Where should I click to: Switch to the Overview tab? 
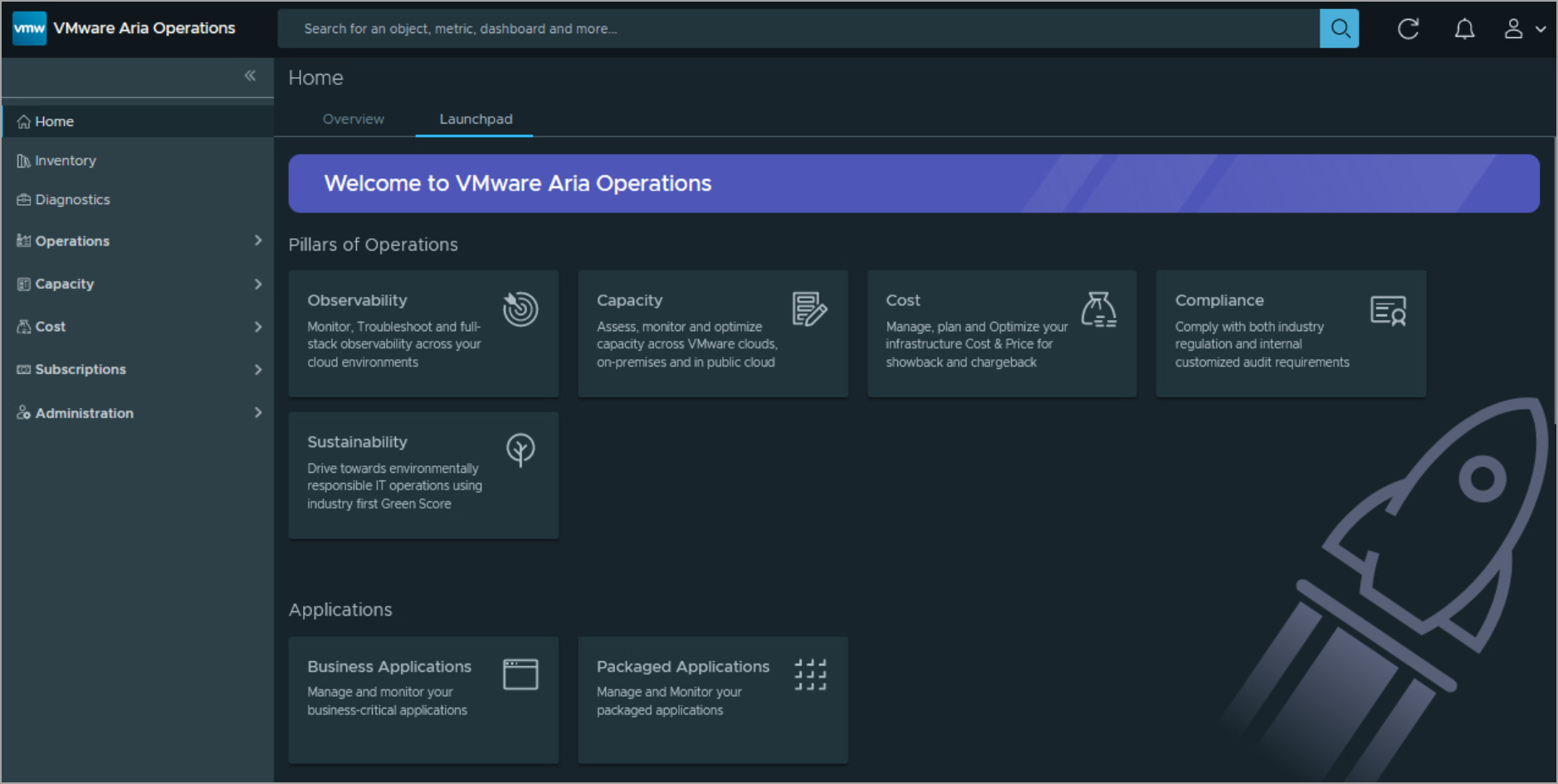(x=353, y=119)
